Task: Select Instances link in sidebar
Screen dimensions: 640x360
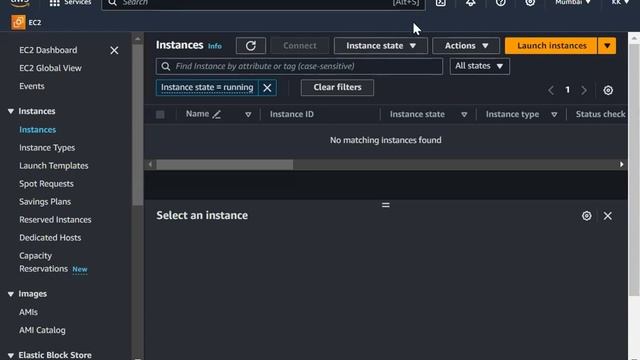Action: point(38,130)
